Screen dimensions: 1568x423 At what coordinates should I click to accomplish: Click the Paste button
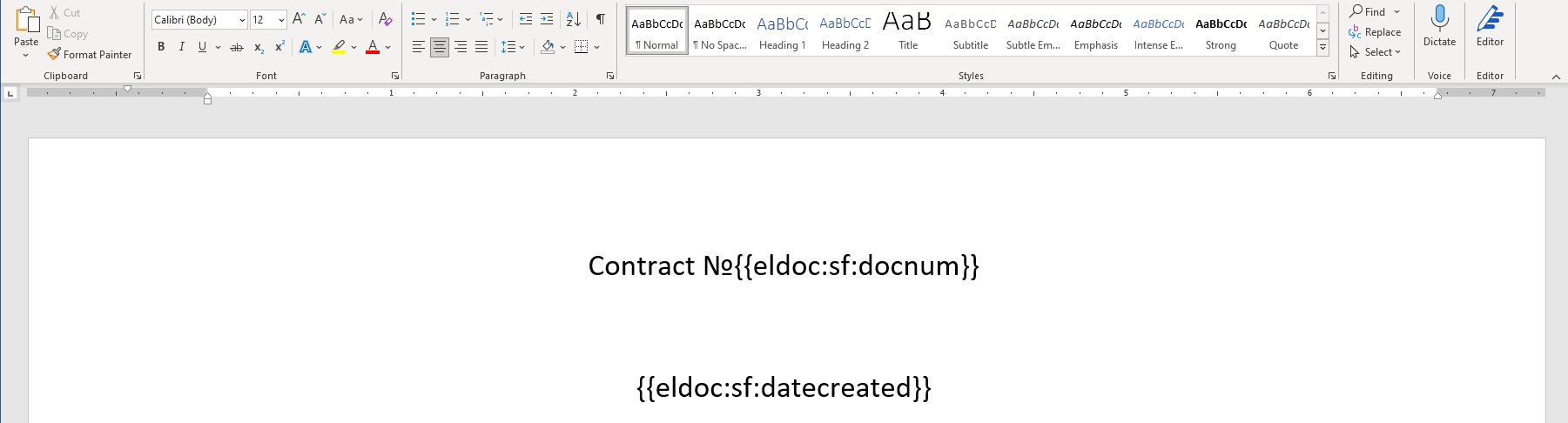pos(26,33)
